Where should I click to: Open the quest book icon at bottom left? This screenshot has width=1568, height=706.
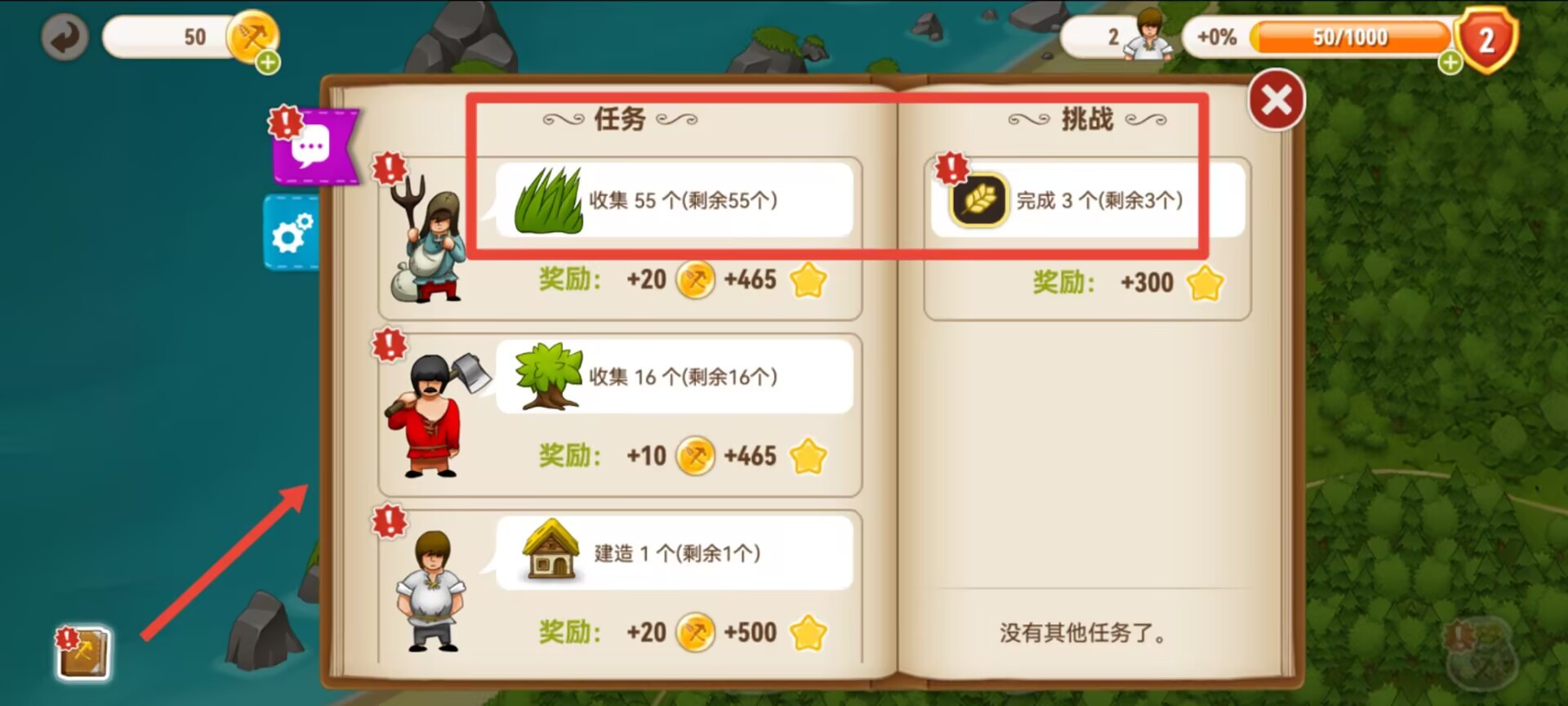[x=82, y=654]
